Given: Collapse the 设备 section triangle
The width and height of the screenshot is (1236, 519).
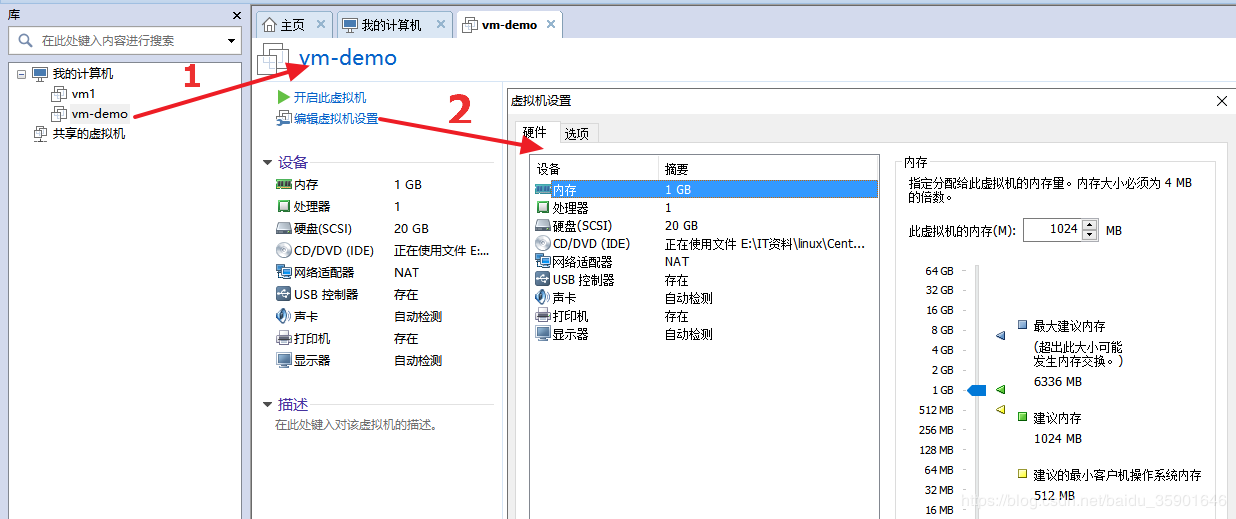Looking at the screenshot, I should pyautogui.click(x=267, y=163).
